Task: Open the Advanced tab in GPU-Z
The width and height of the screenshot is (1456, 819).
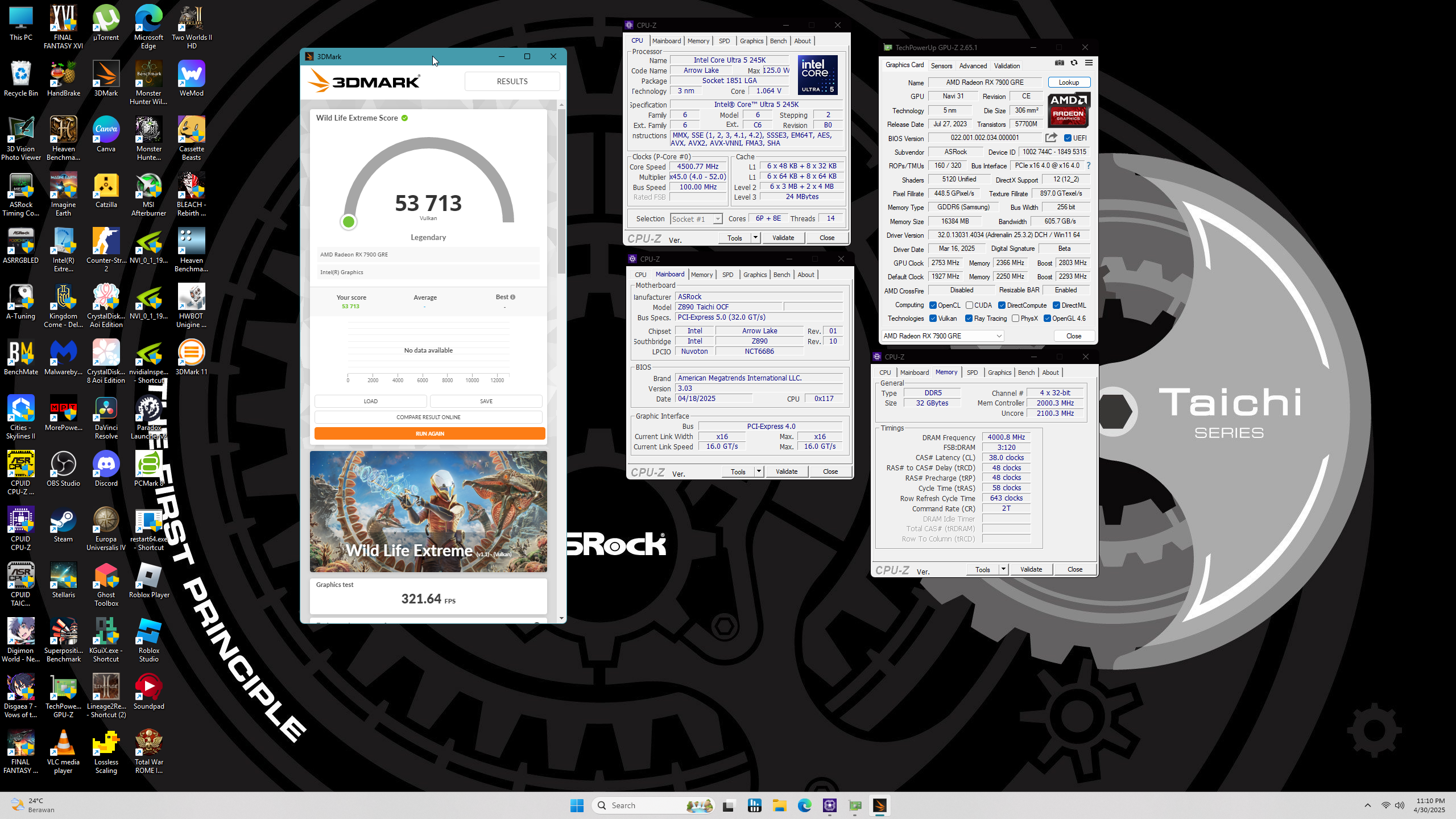Action: coord(973,66)
